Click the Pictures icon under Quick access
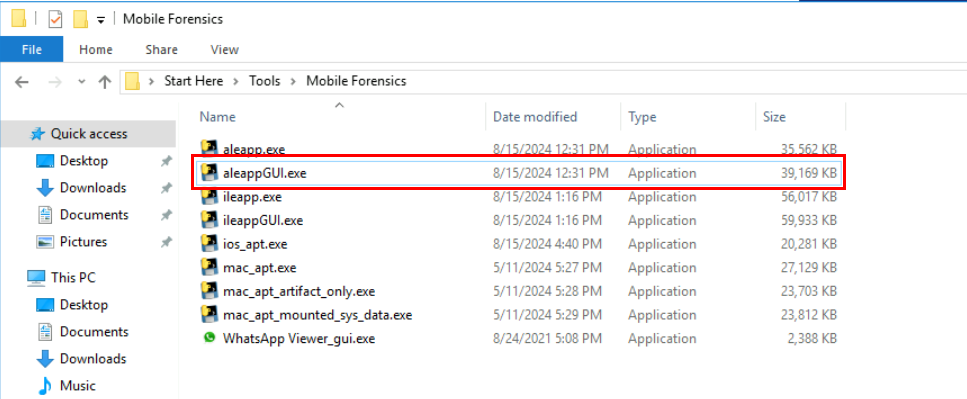Screen dimensions: 967x399 [x=45, y=242]
